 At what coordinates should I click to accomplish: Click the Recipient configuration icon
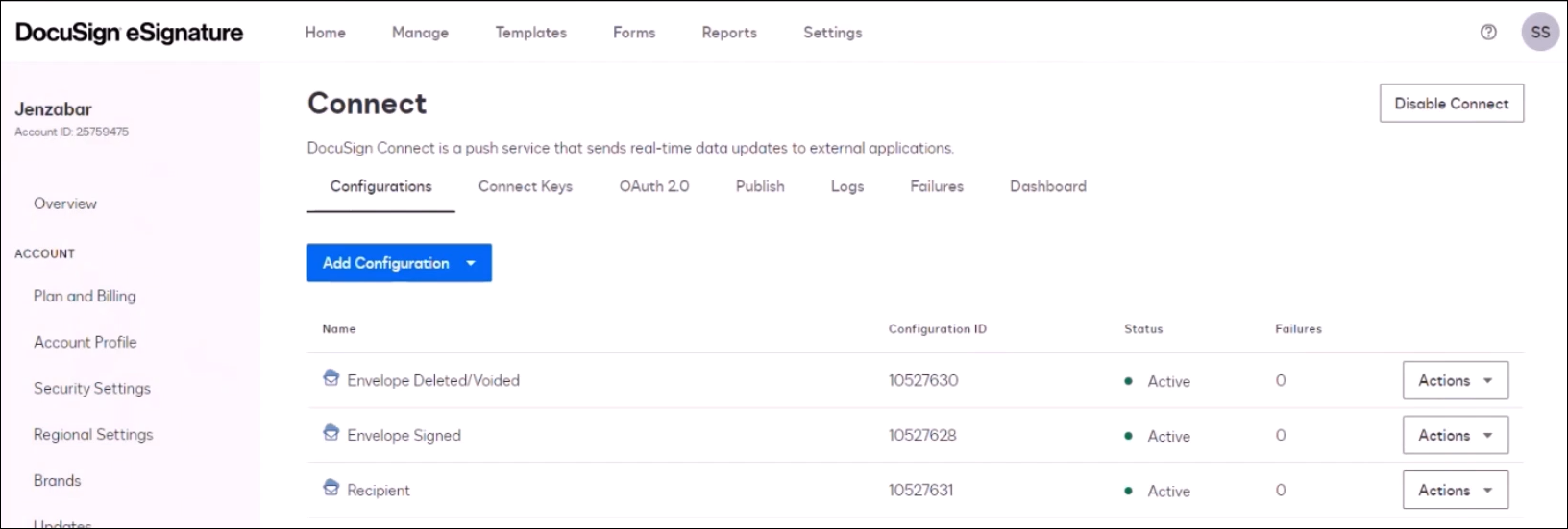(x=331, y=488)
